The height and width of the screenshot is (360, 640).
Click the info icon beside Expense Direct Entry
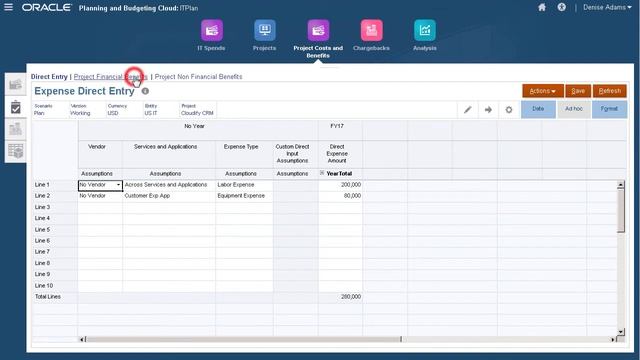145,91
